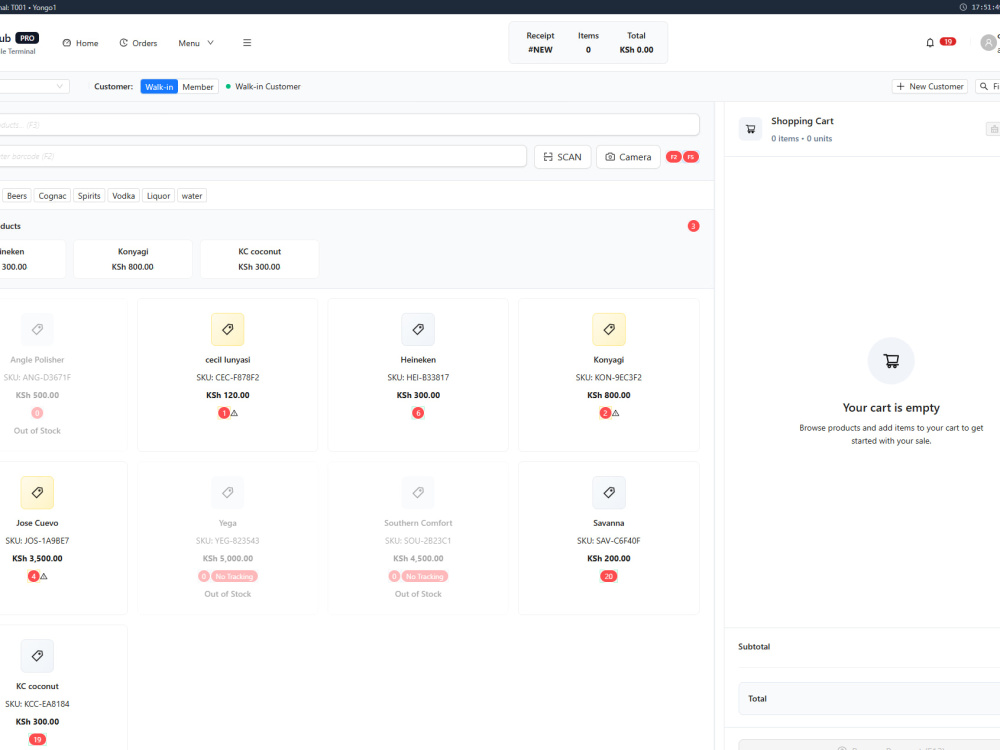Click the clock icon in top bar
This screenshot has width=1000, height=750.
click(963, 7)
